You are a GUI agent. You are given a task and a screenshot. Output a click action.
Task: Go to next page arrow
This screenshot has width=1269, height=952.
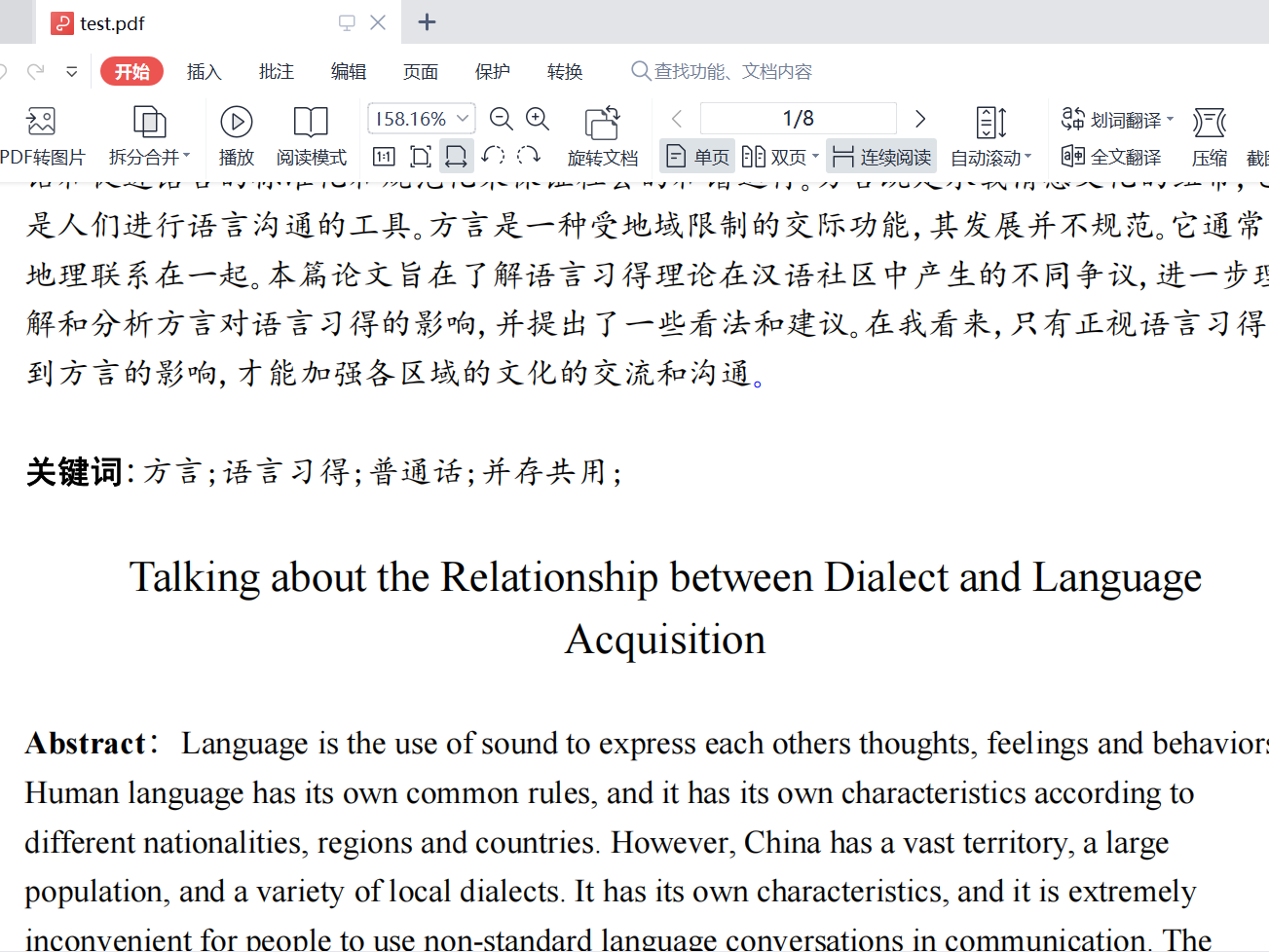pos(920,119)
